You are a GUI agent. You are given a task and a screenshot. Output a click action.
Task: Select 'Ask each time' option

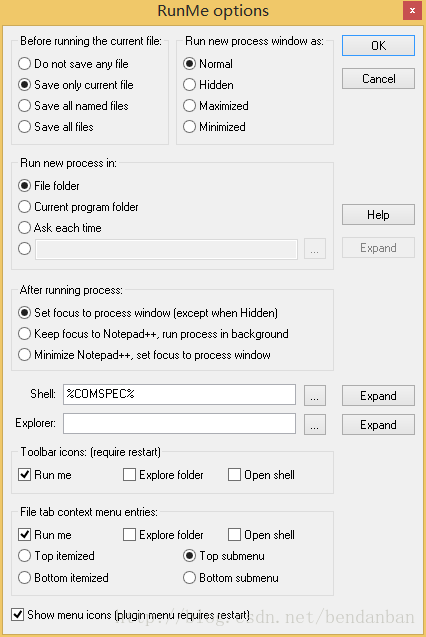(x=60, y=228)
